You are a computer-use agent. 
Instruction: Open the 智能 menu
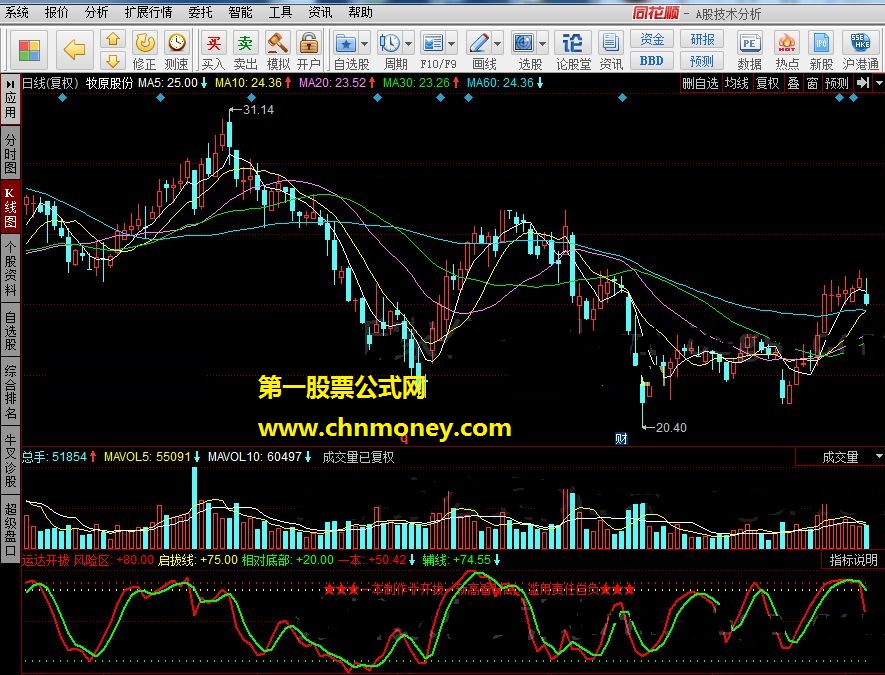pyautogui.click(x=240, y=12)
